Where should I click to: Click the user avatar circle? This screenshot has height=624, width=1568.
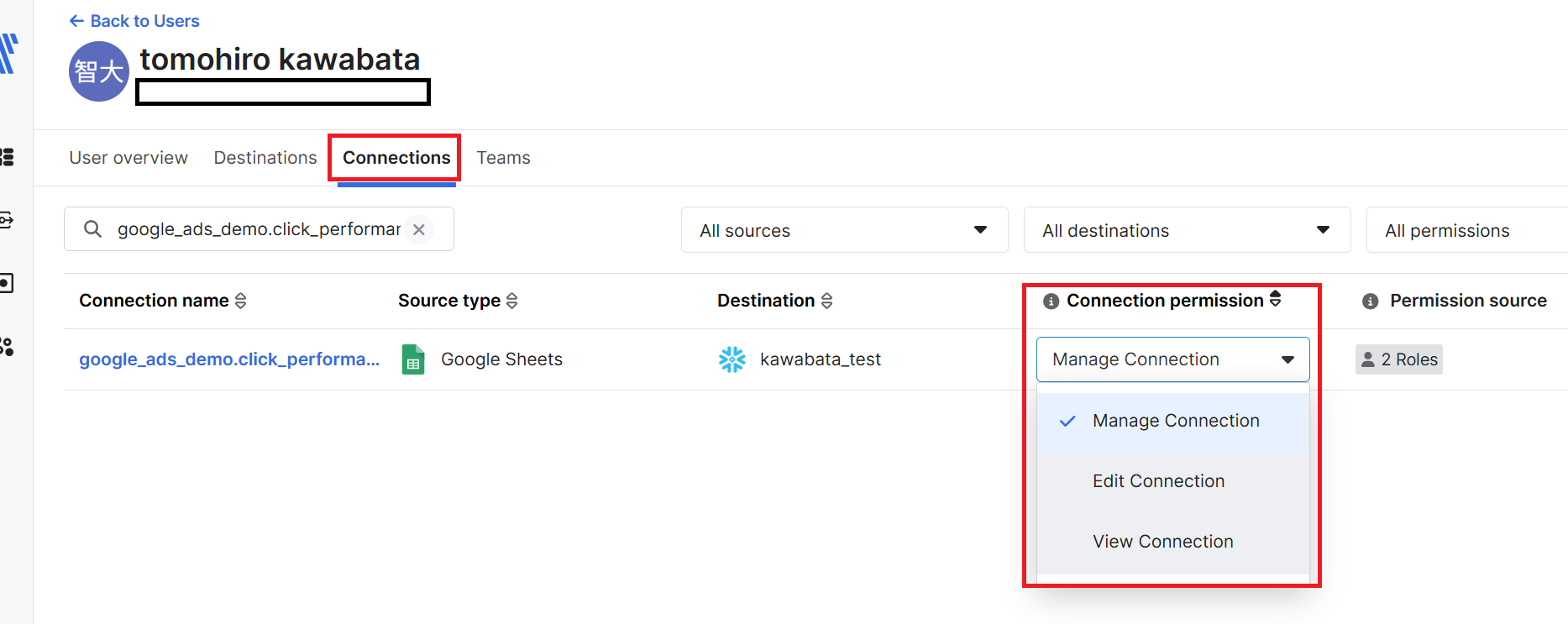(98, 72)
